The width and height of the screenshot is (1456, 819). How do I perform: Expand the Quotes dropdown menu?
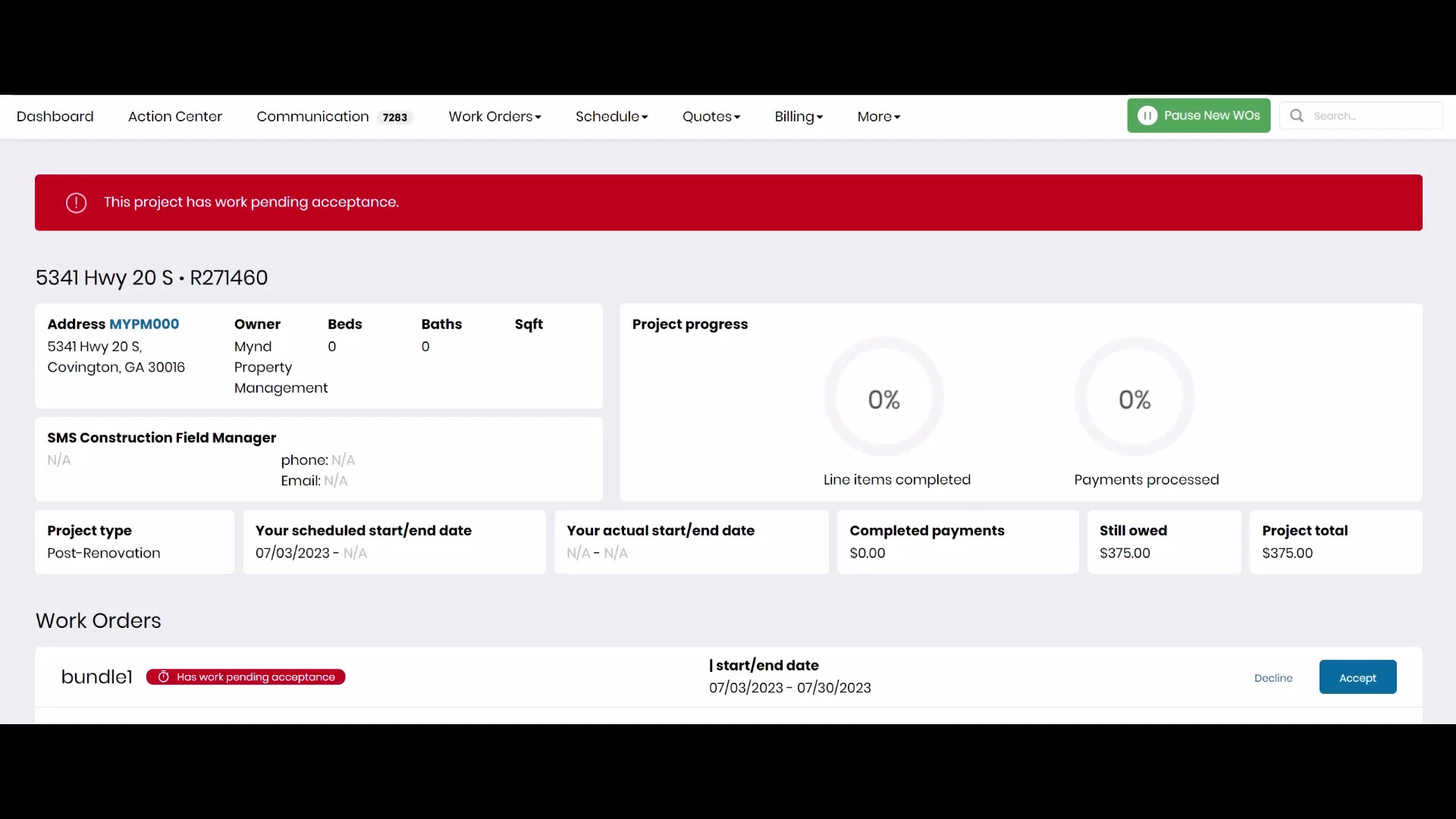click(x=711, y=117)
